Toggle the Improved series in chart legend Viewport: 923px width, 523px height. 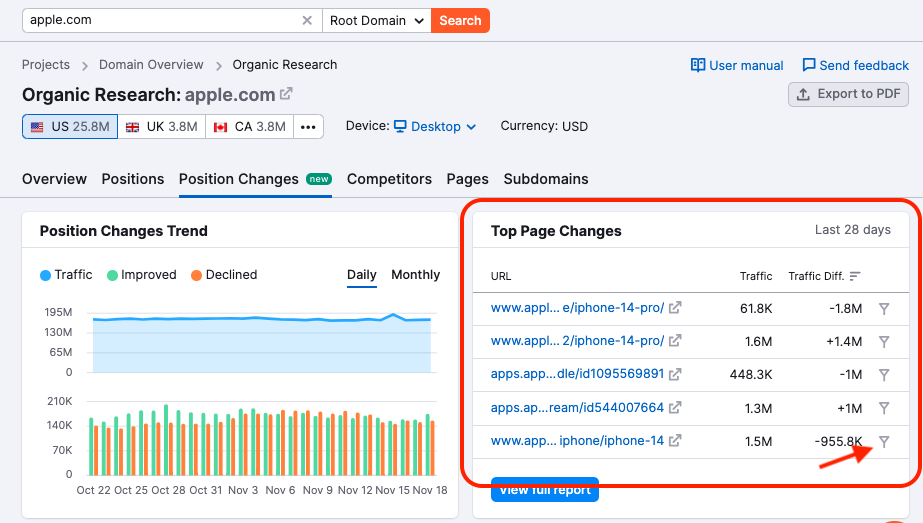coord(141,275)
